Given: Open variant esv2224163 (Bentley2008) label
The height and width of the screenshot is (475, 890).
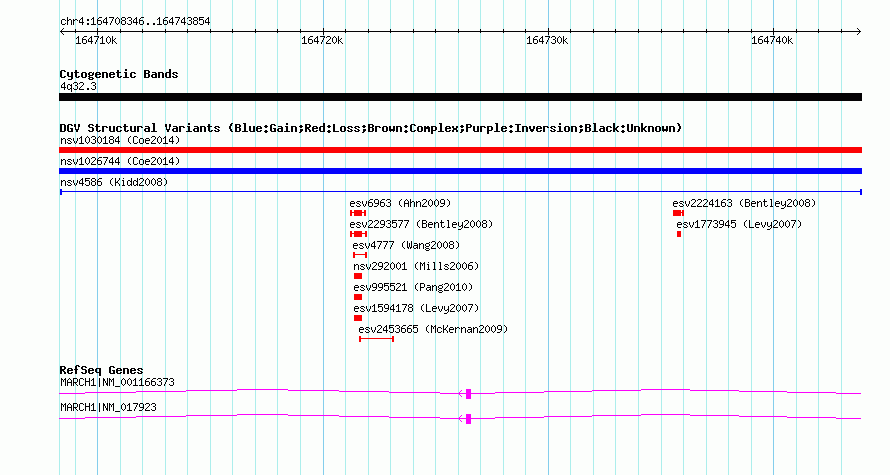Looking at the screenshot, I should coord(744,203).
